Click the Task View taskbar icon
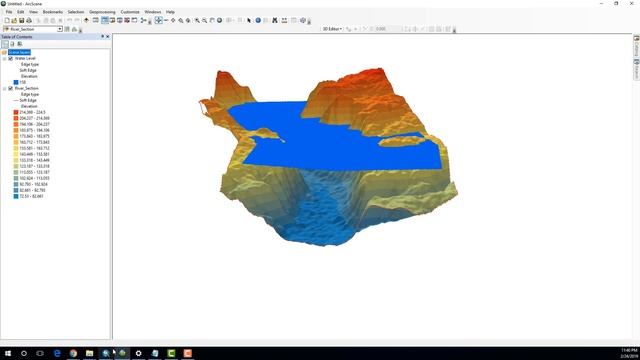The image size is (640, 360). [40, 353]
